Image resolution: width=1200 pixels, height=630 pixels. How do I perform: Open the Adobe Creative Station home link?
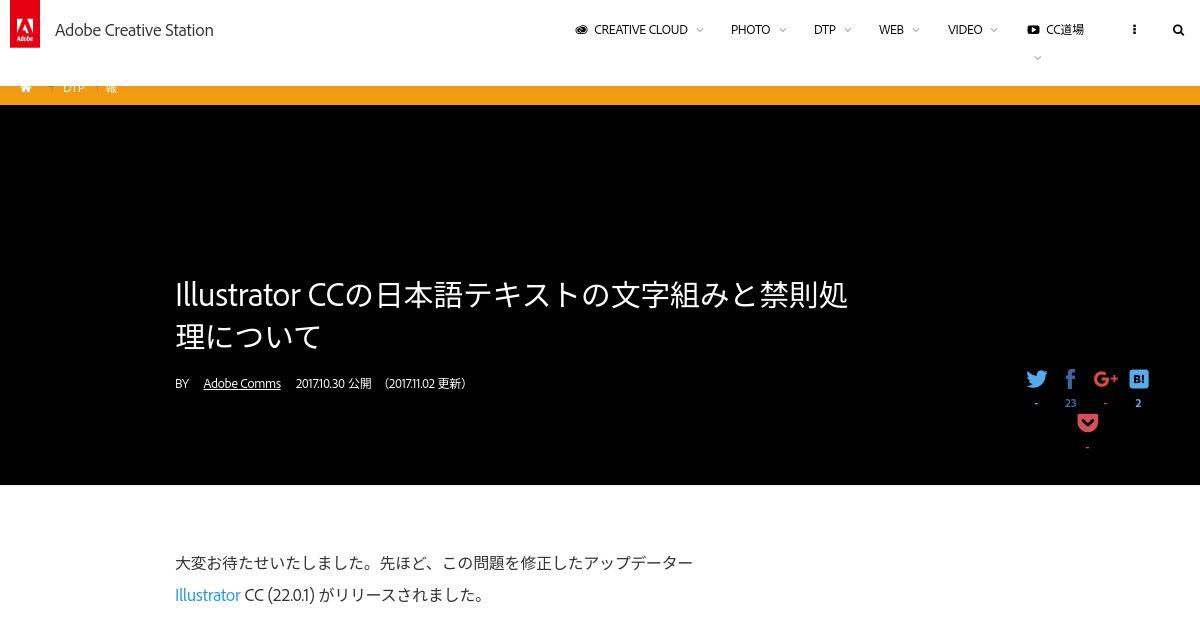click(x=134, y=30)
